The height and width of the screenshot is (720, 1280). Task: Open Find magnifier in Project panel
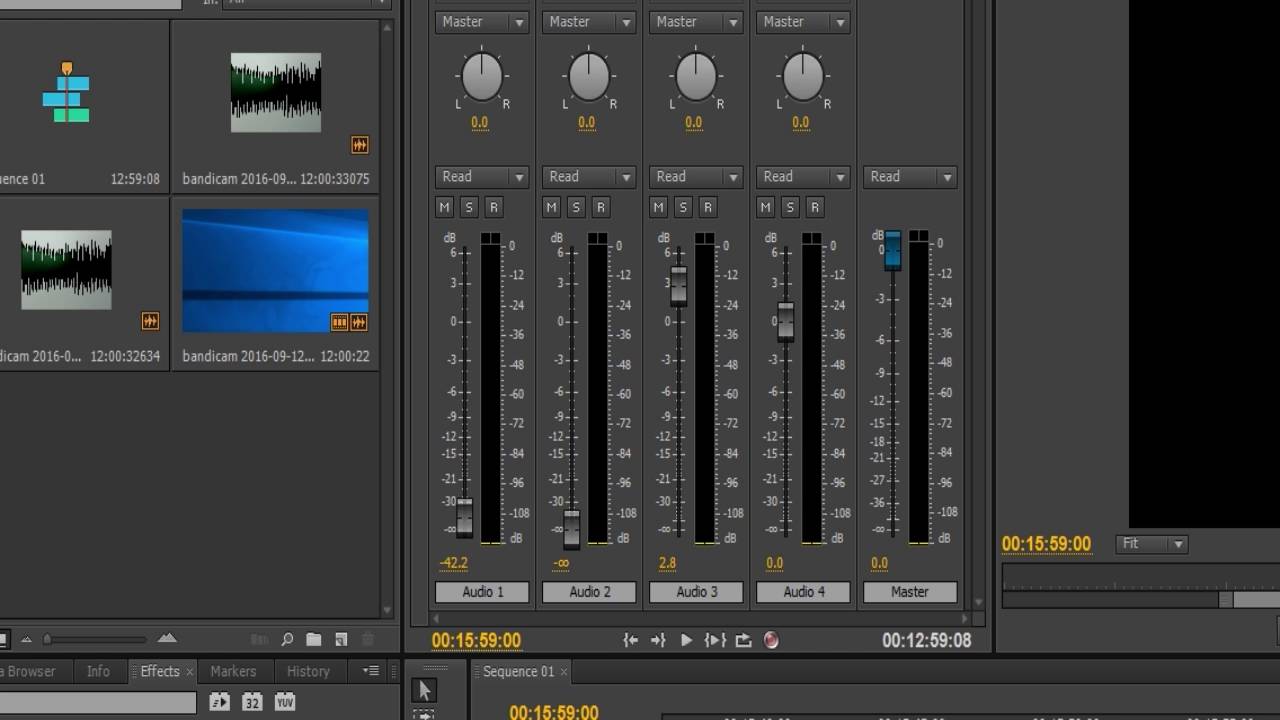(287, 639)
